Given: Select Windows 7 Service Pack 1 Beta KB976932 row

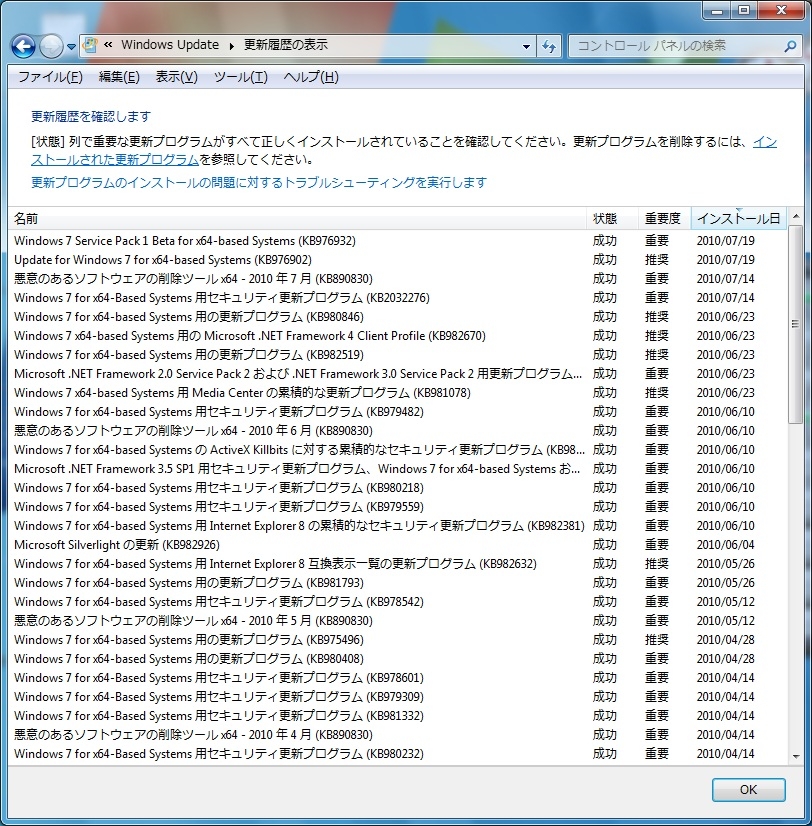Looking at the screenshot, I should point(398,241).
